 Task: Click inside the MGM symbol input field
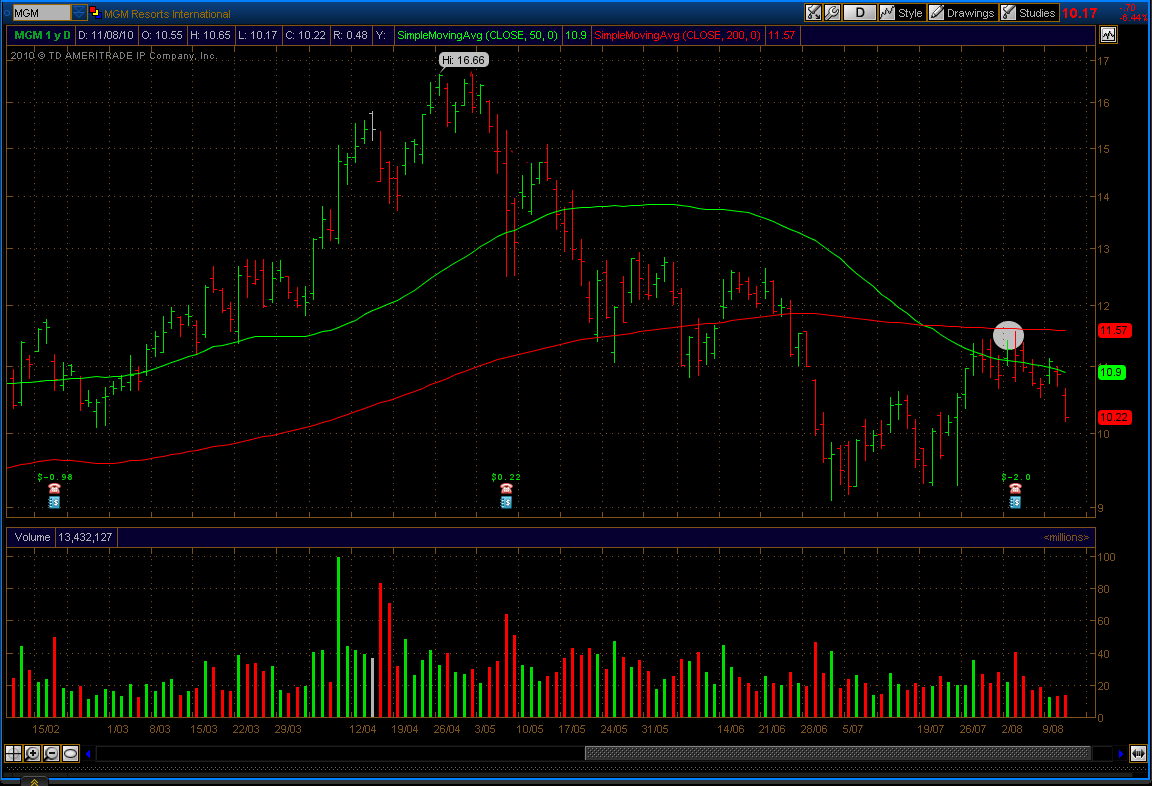pos(41,12)
